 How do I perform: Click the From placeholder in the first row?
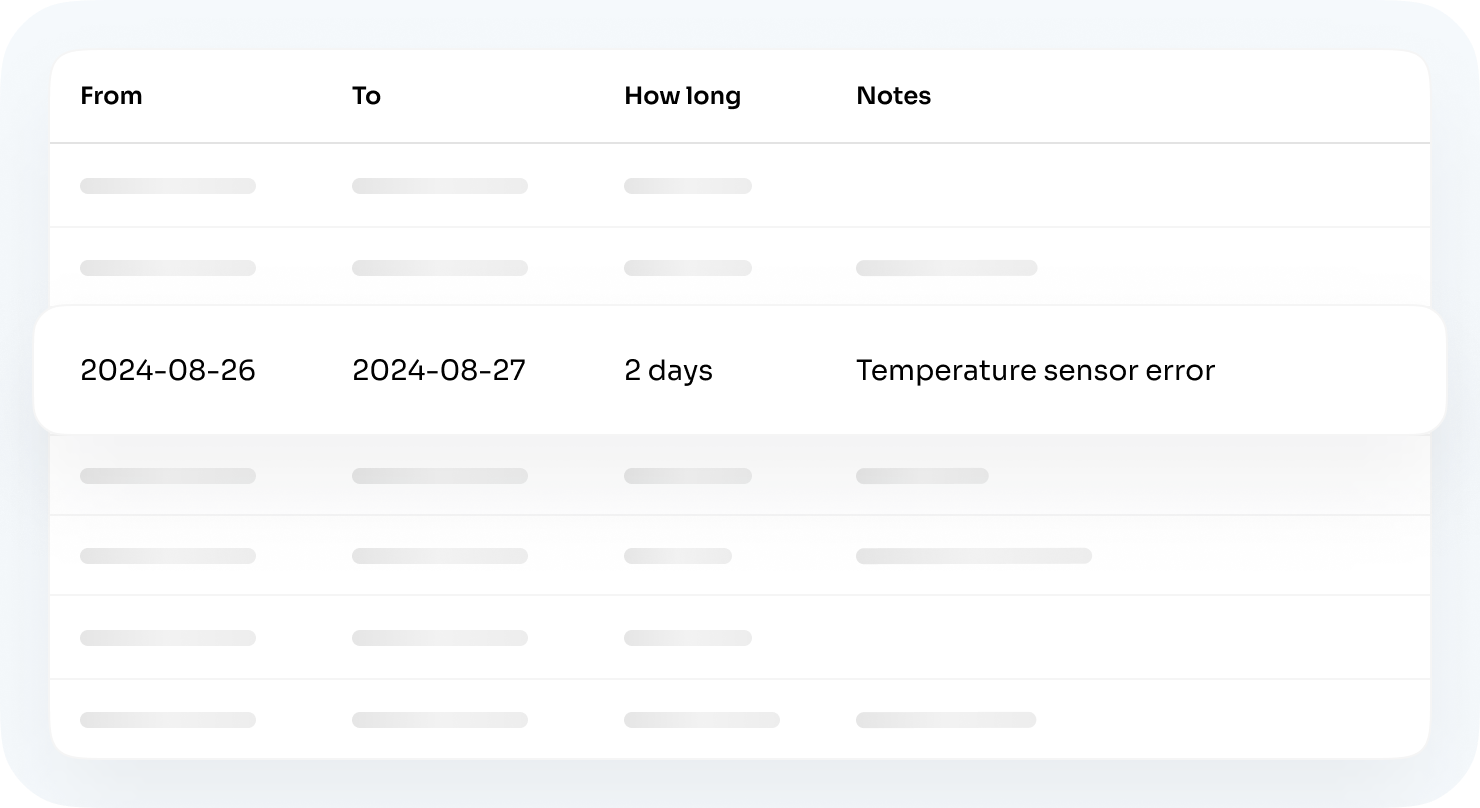167,186
